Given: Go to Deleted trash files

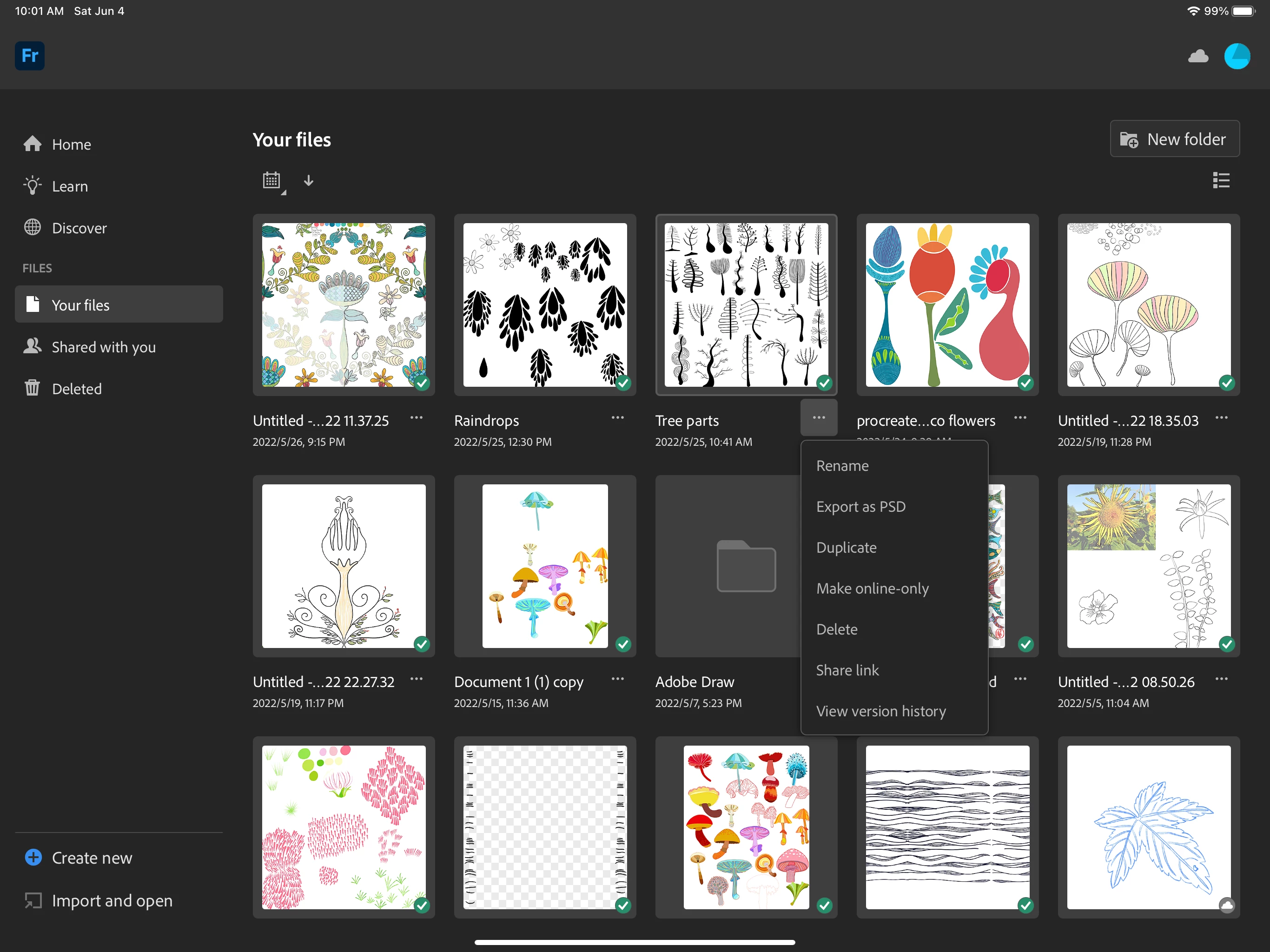Looking at the screenshot, I should tap(33, 389).
